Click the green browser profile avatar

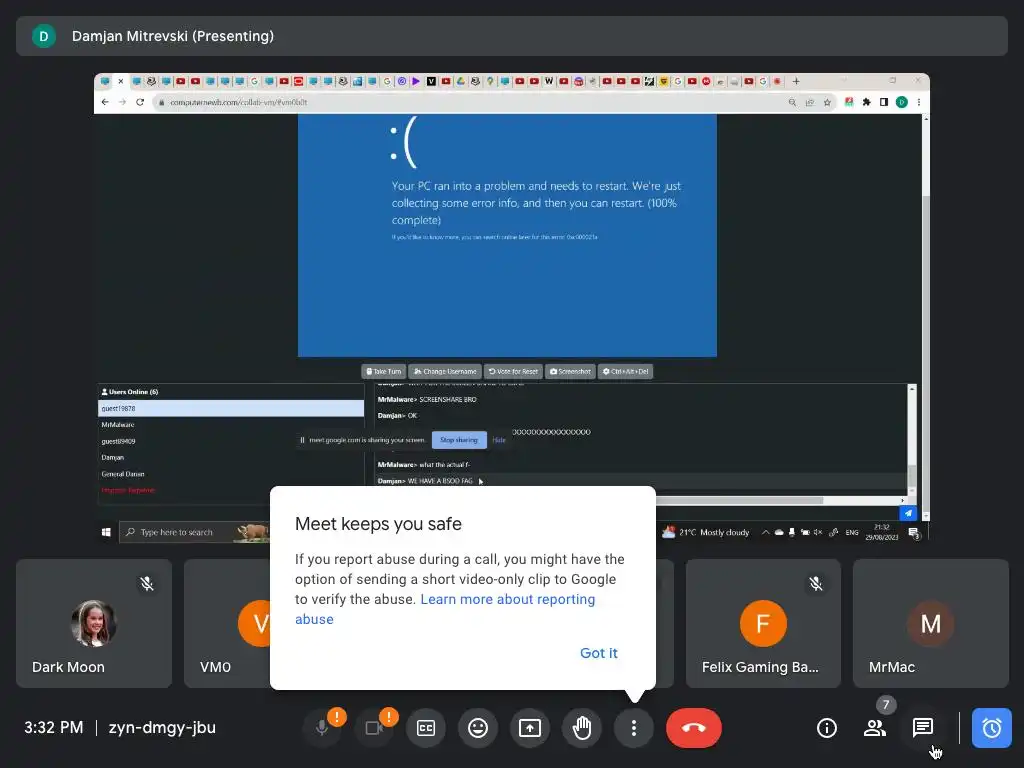901,102
